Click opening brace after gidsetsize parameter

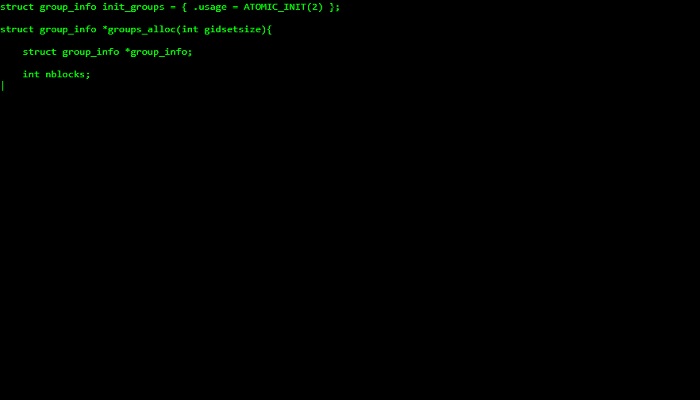coord(269,29)
